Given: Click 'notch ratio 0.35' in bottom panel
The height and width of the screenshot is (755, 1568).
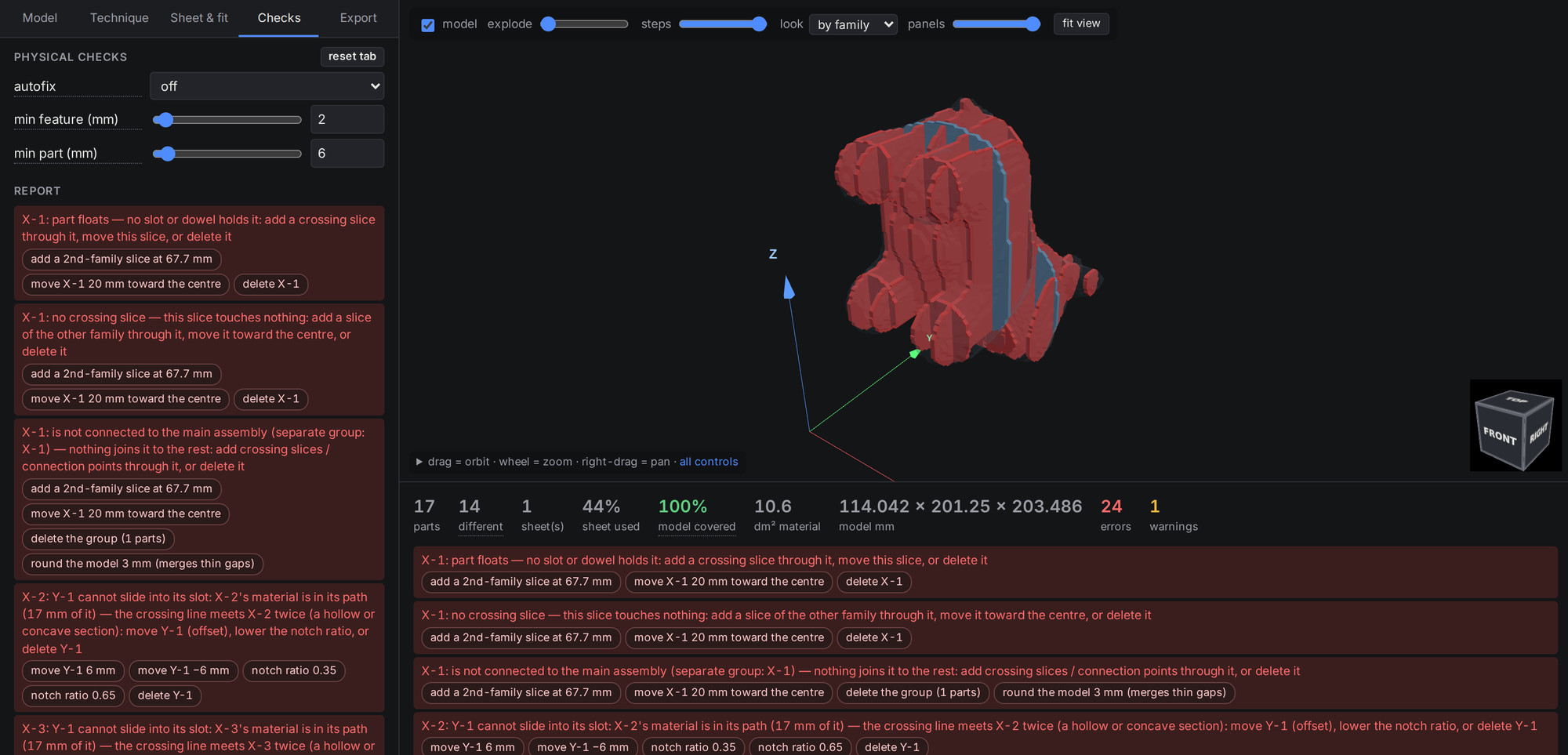Looking at the screenshot, I should 693,746.
